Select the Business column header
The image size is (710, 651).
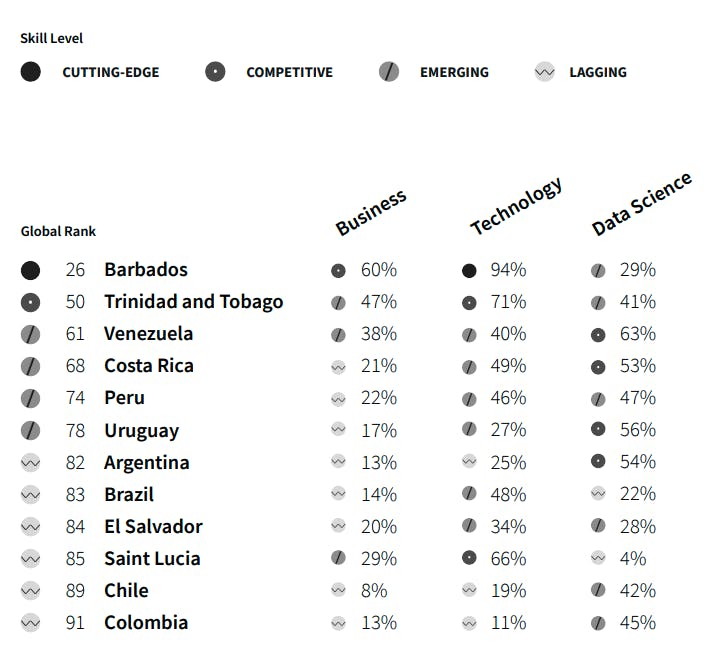(371, 212)
